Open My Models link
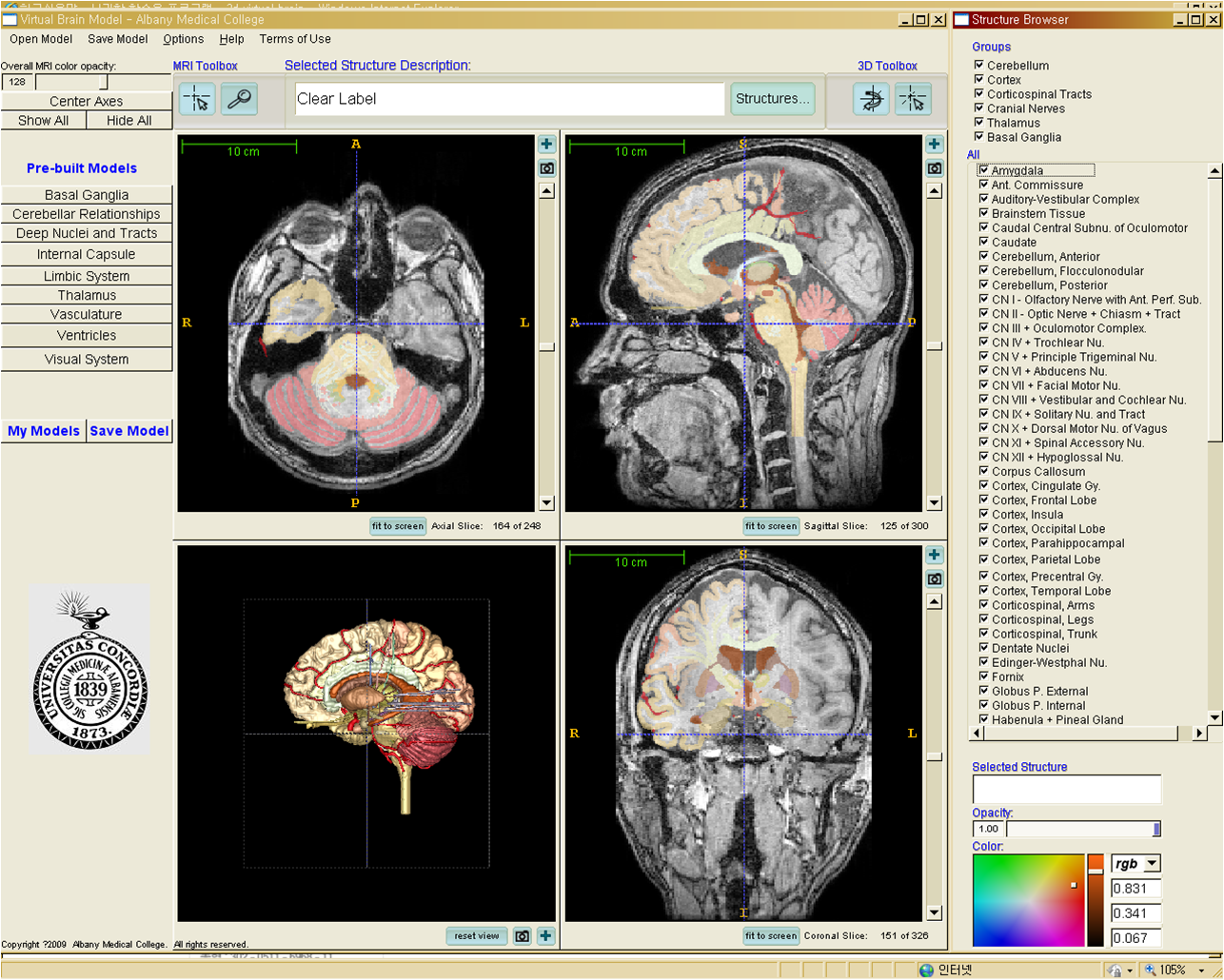 [x=44, y=431]
